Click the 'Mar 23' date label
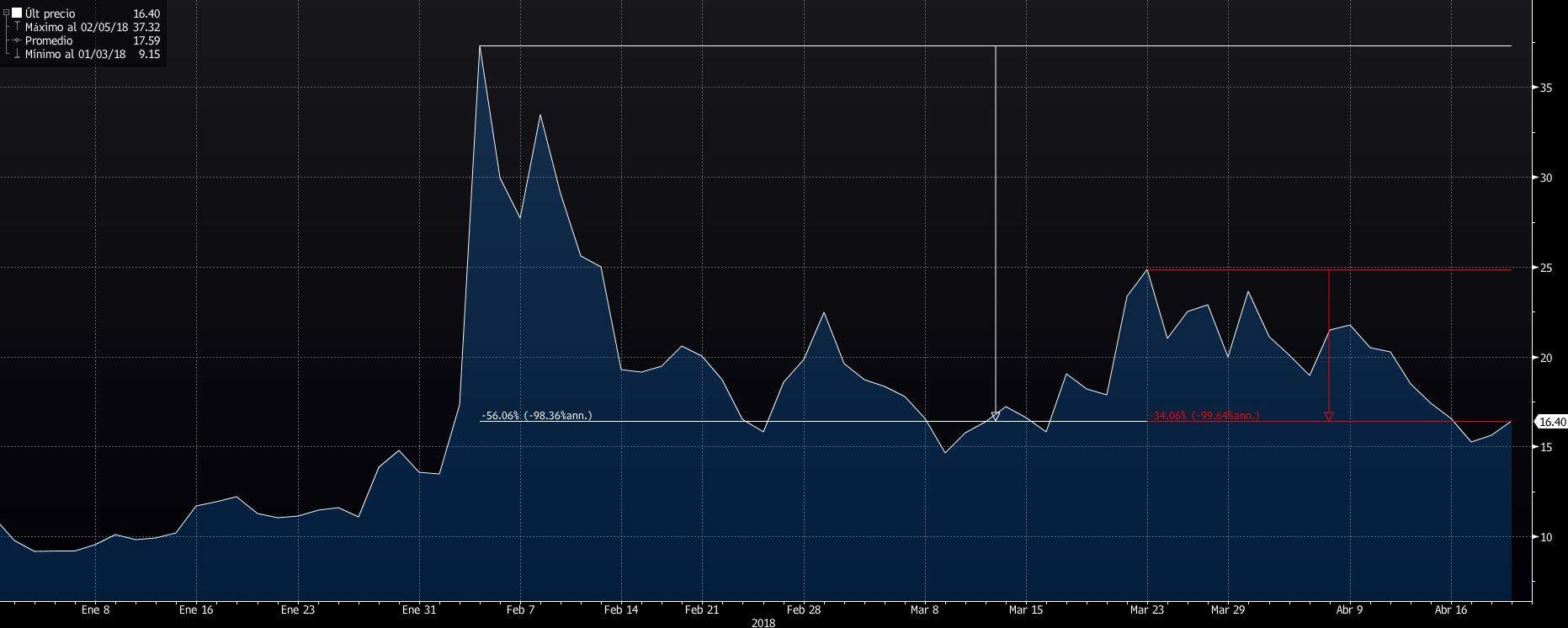Screen dimensions: 1568x628 [x=1148, y=609]
